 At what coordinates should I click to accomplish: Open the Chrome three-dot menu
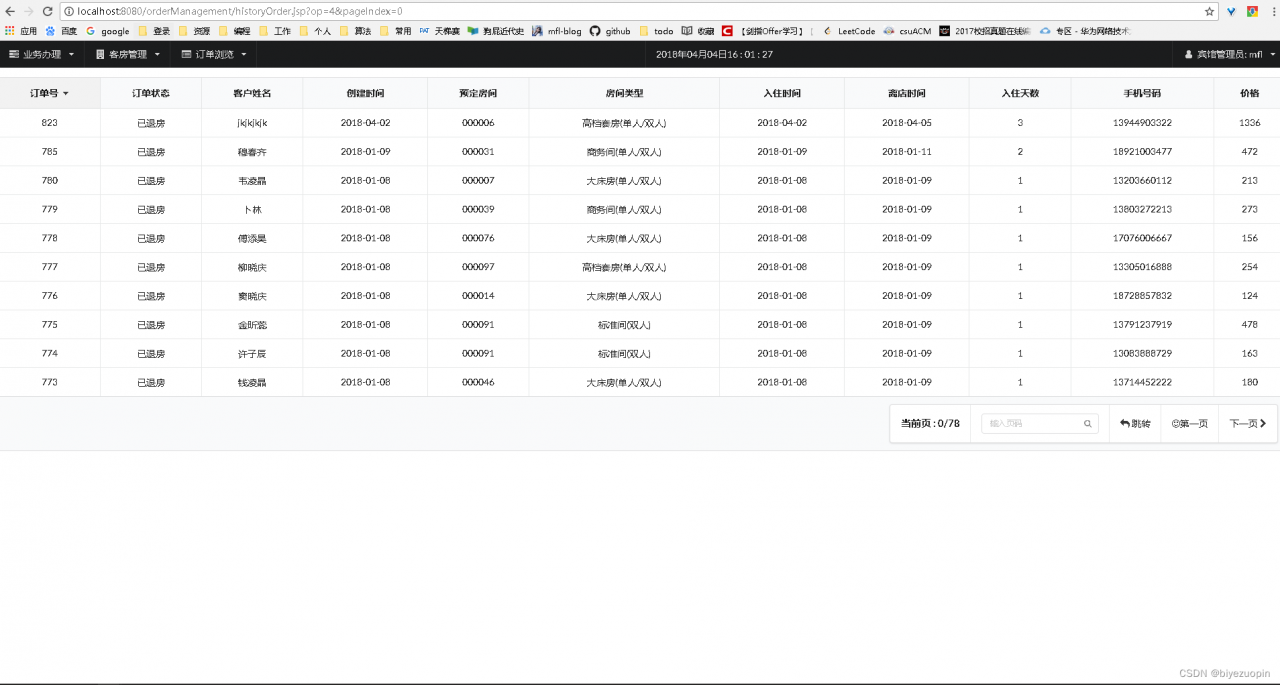click(x=1272, y=11)
